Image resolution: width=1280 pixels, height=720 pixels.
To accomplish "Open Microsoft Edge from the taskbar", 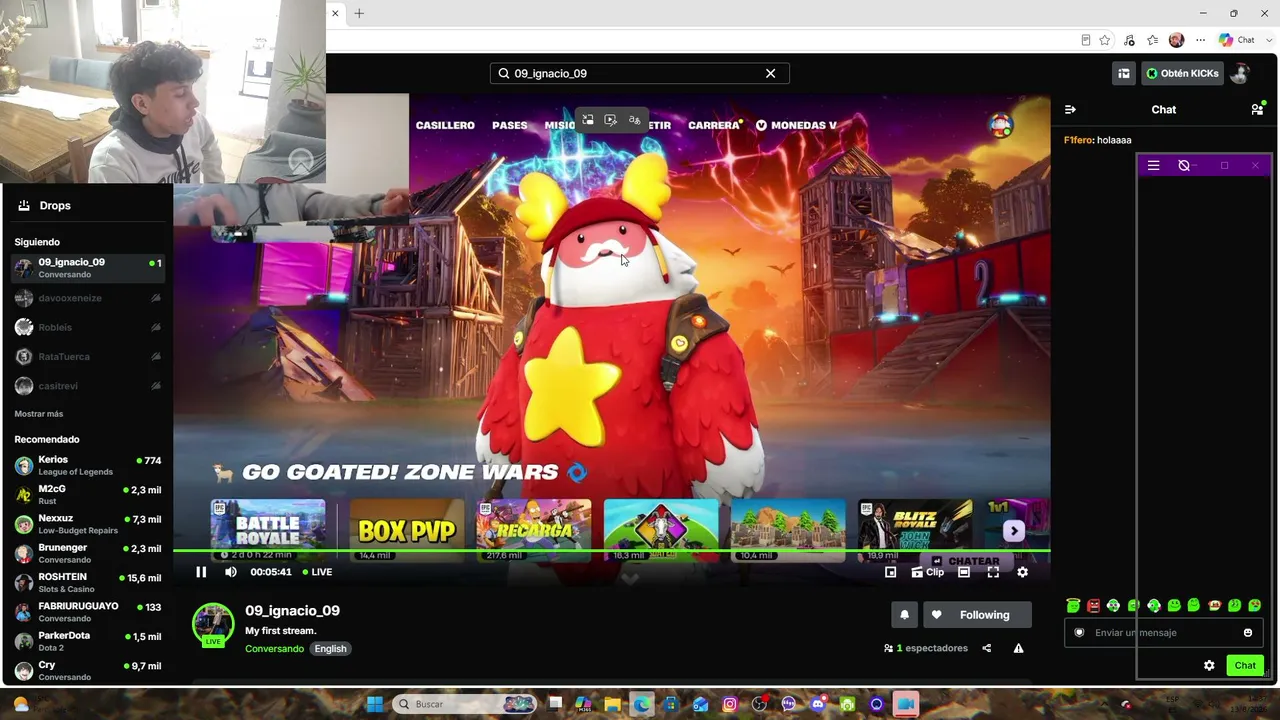I will click(x=641, y=704).
